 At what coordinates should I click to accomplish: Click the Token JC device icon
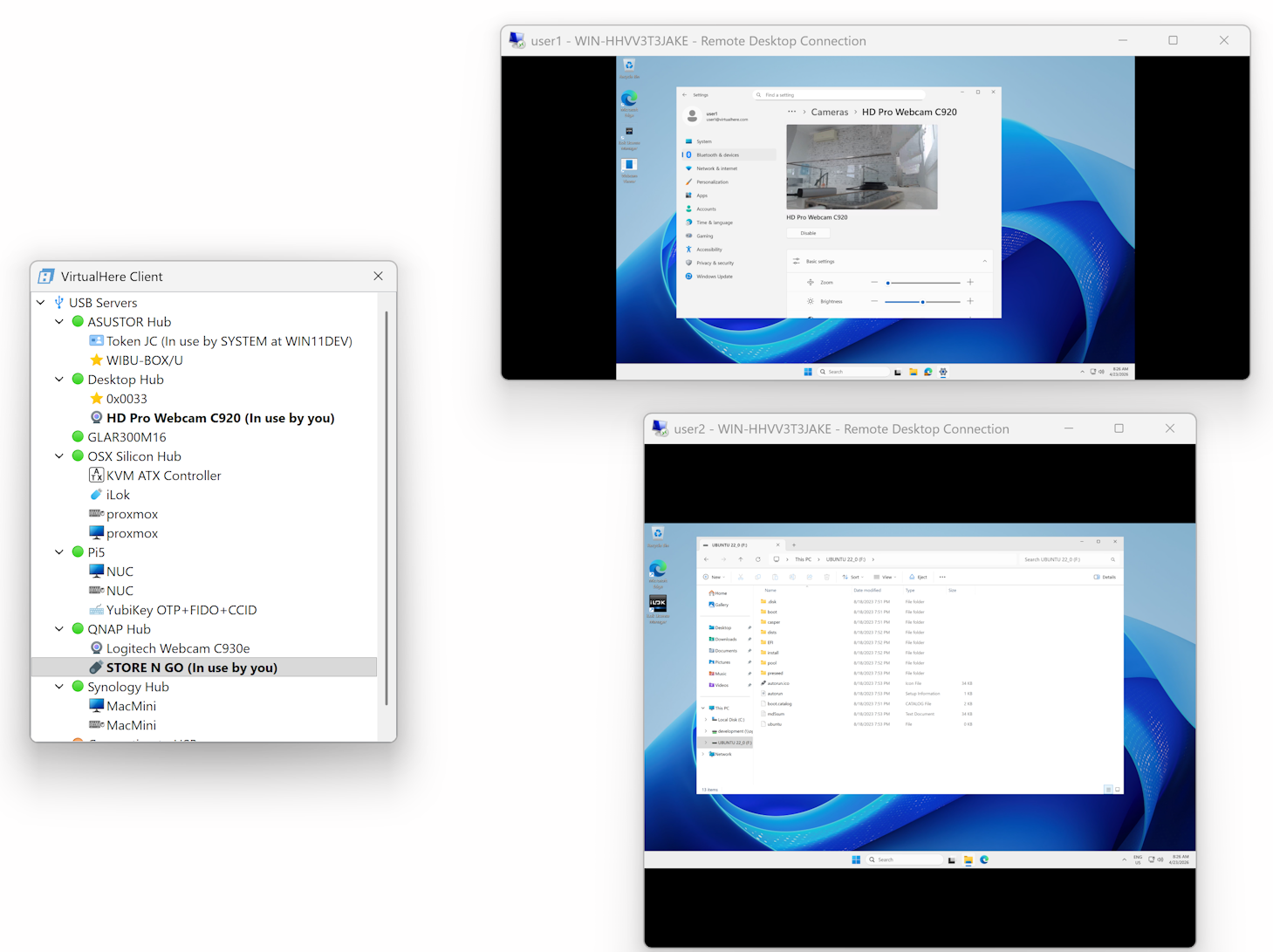pos(97,341)
